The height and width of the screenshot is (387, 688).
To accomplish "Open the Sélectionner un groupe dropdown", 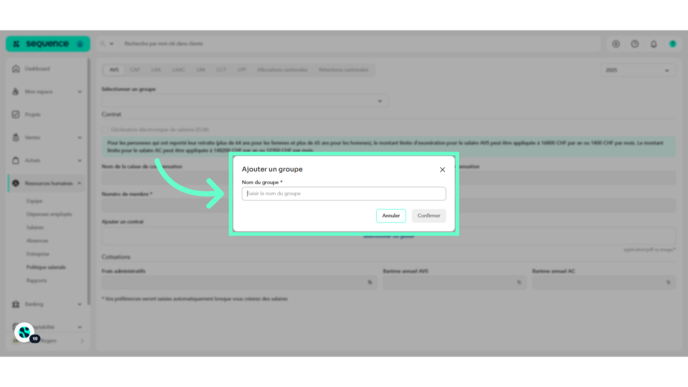I will [244, 101].
